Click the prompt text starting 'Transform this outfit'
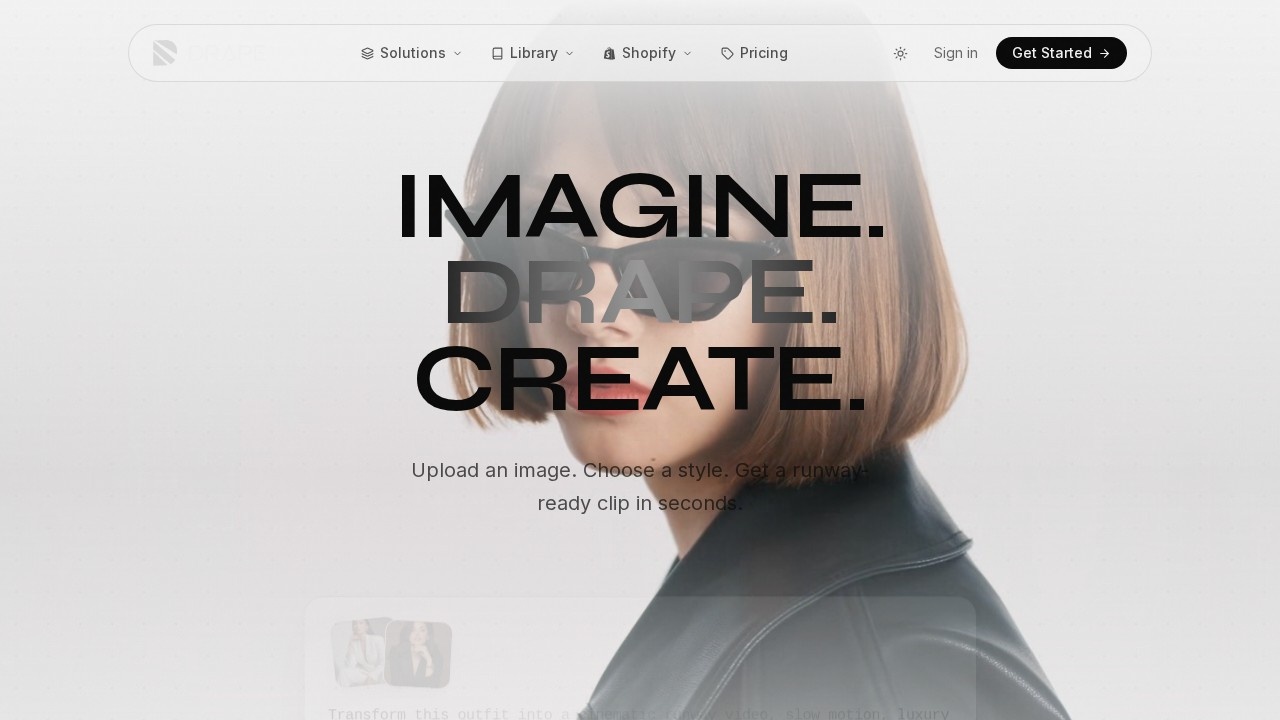This screenshot has height=720, width=1280. [x=639, y=713]
